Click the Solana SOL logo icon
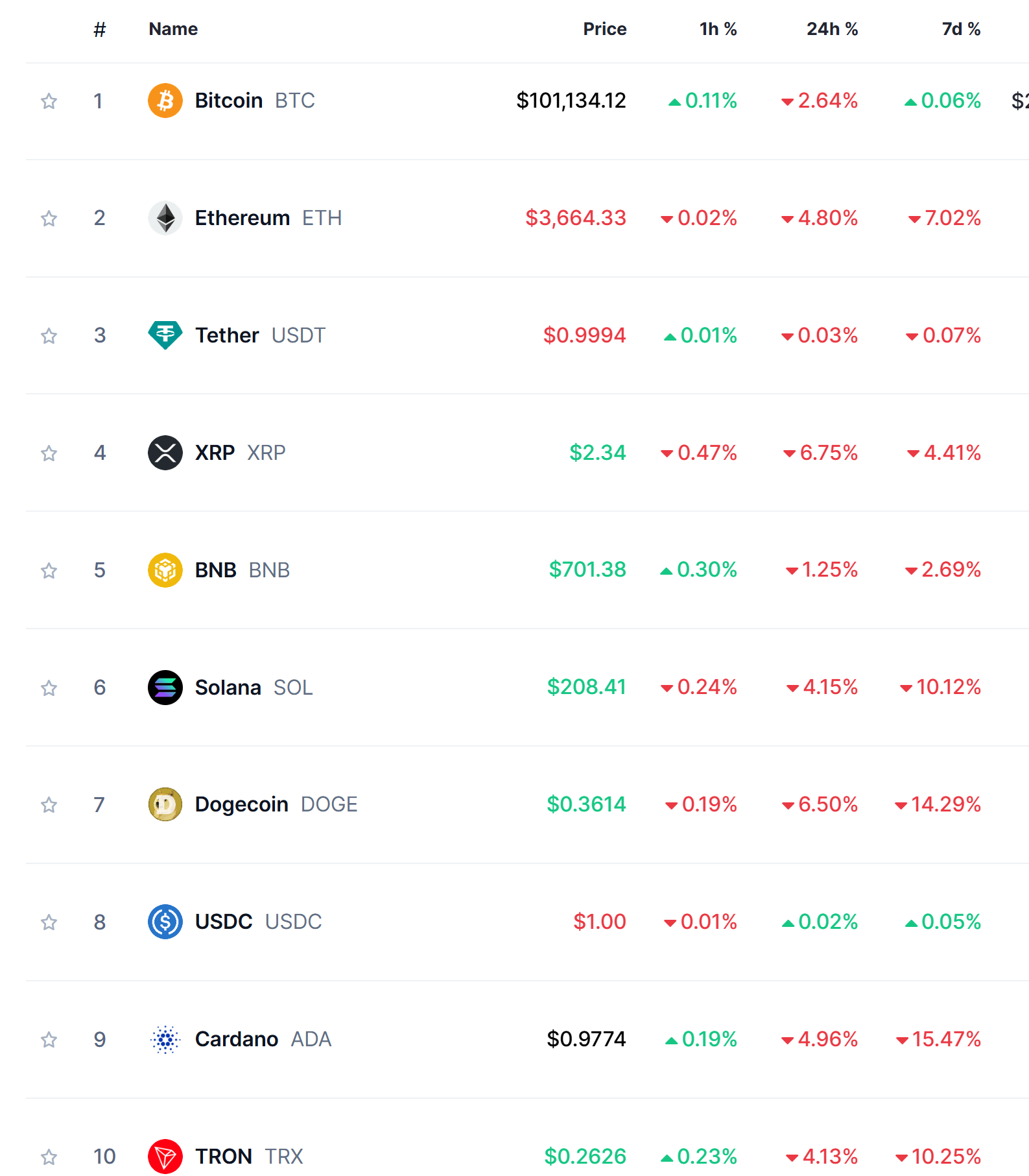 click(x=166, y=688)
